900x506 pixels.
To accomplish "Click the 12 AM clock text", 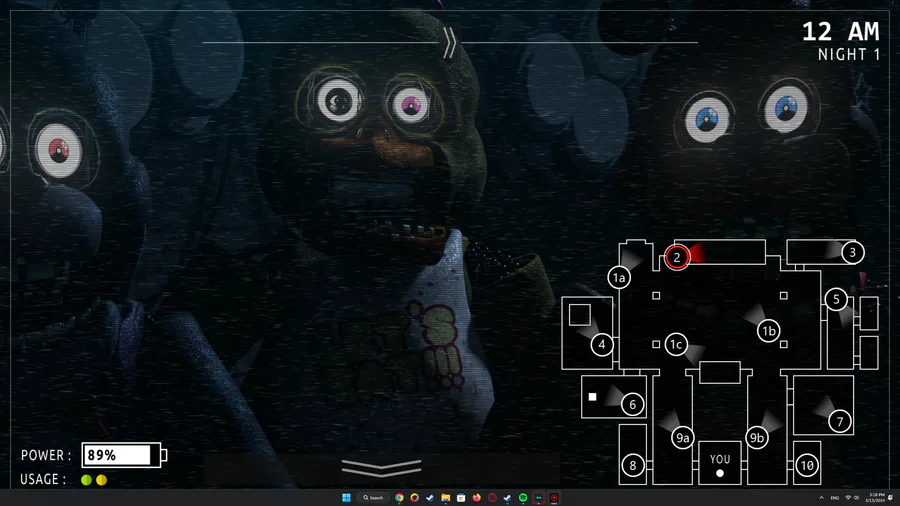I will pyautogui.click(x=840, y=32).
